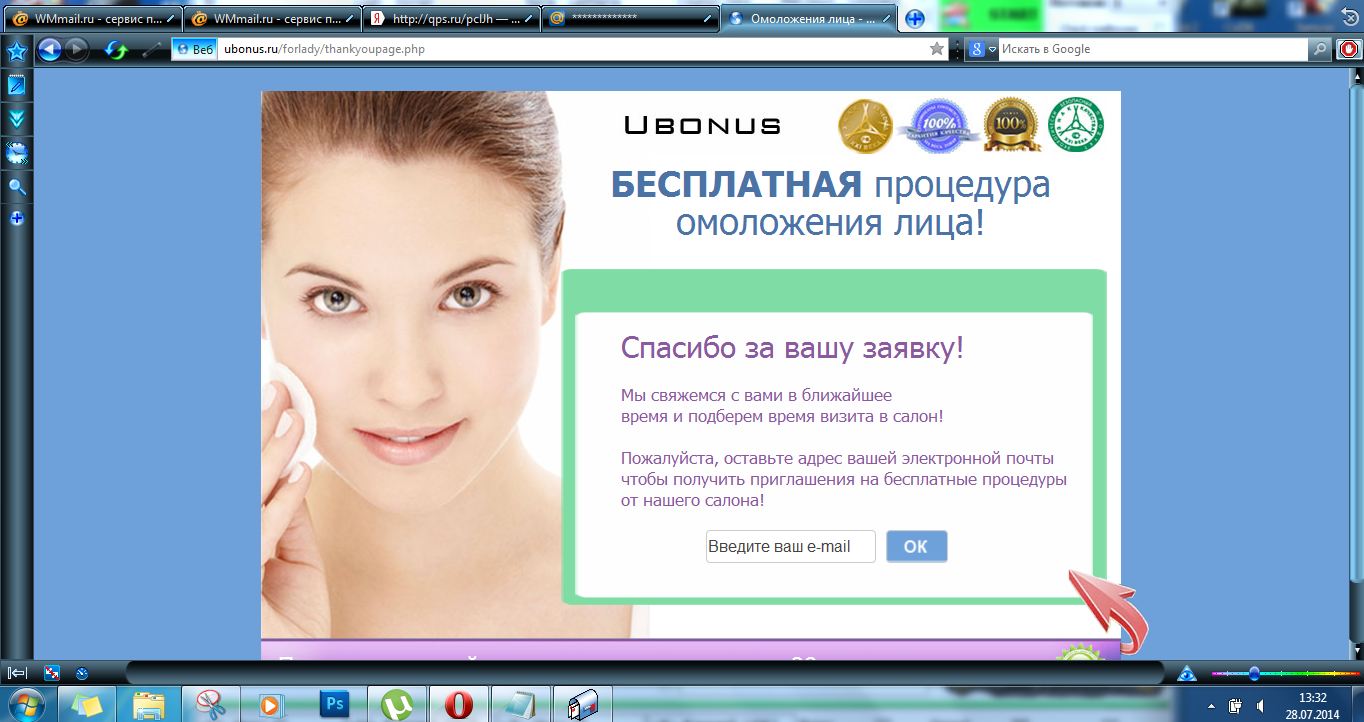Switch to the qps.ru tab
Image resolution: width=1364 pixels, height=722 pixels.
[x=450, y=18]
